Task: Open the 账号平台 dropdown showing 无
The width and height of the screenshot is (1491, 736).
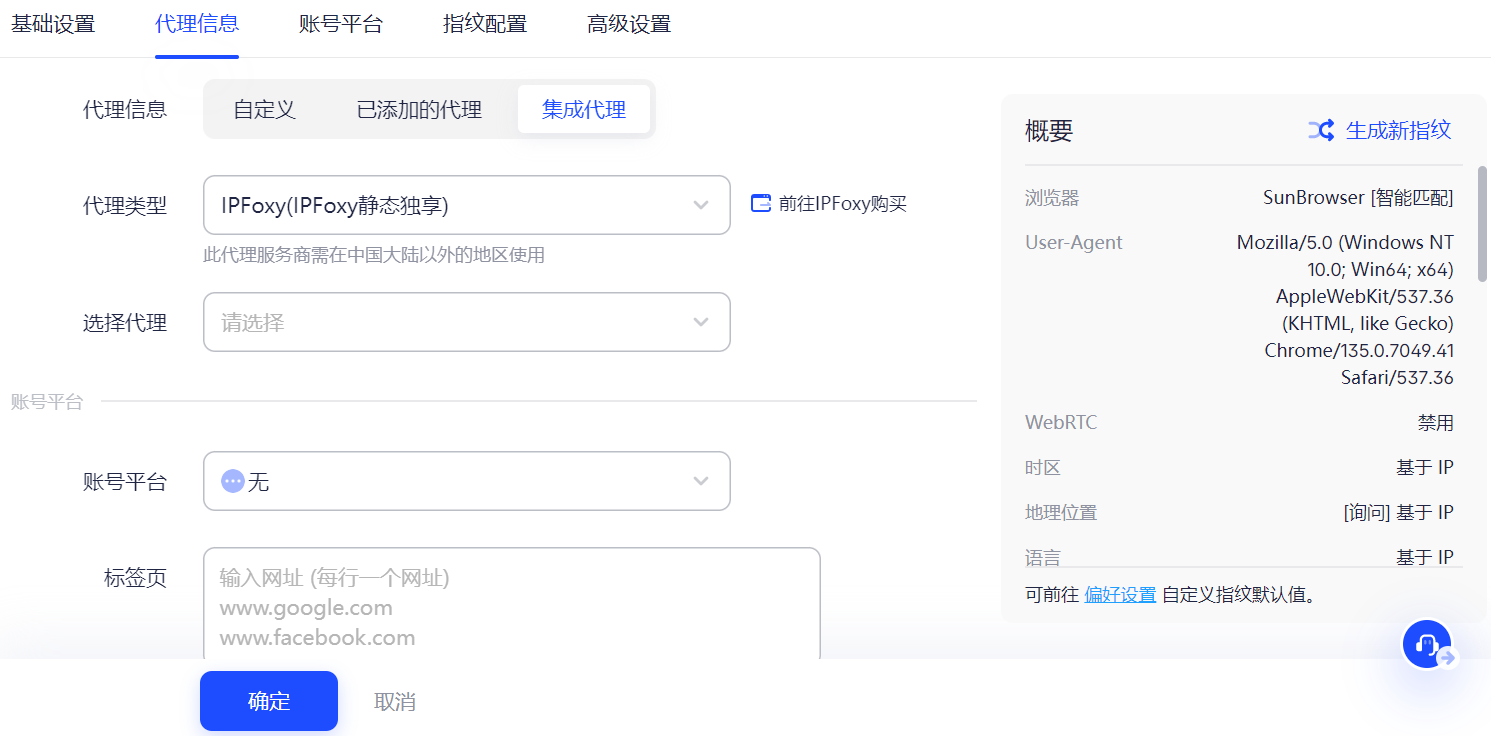Action: tap(467, 481)
